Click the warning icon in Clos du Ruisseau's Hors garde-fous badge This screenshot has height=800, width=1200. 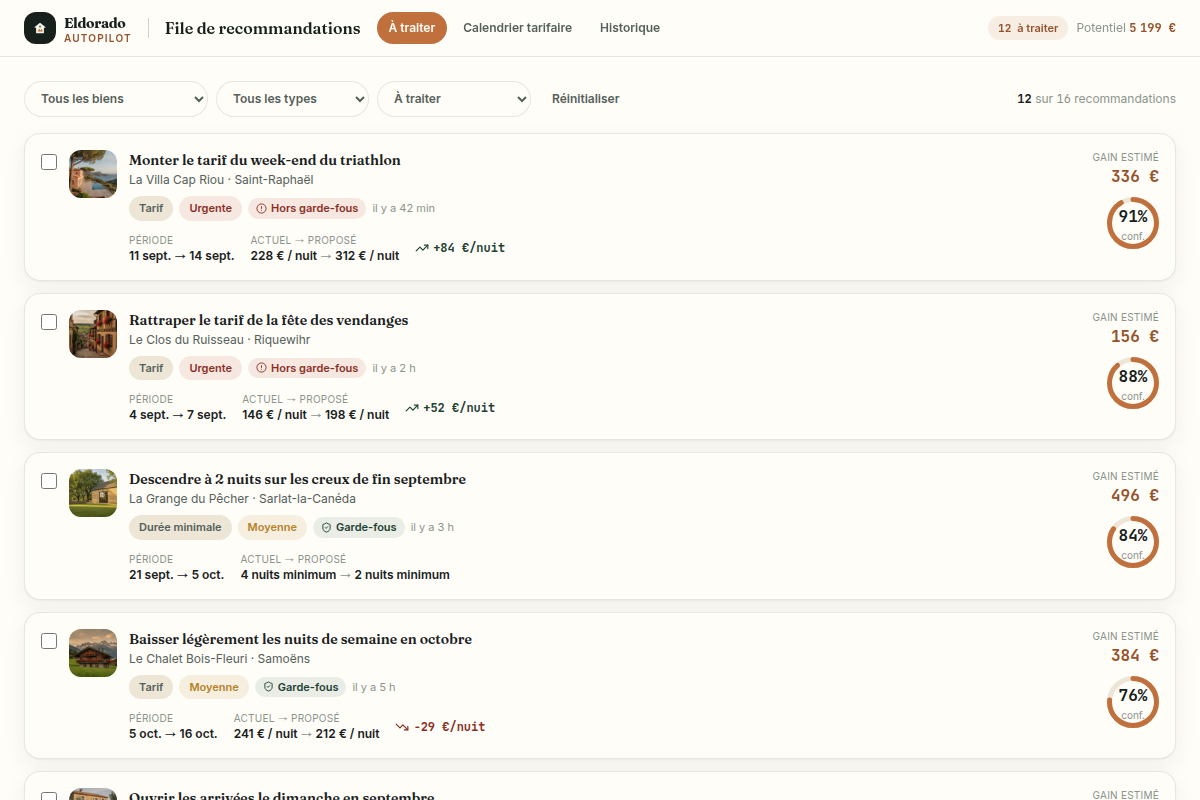pyautogui.click(x=262, y=368)
